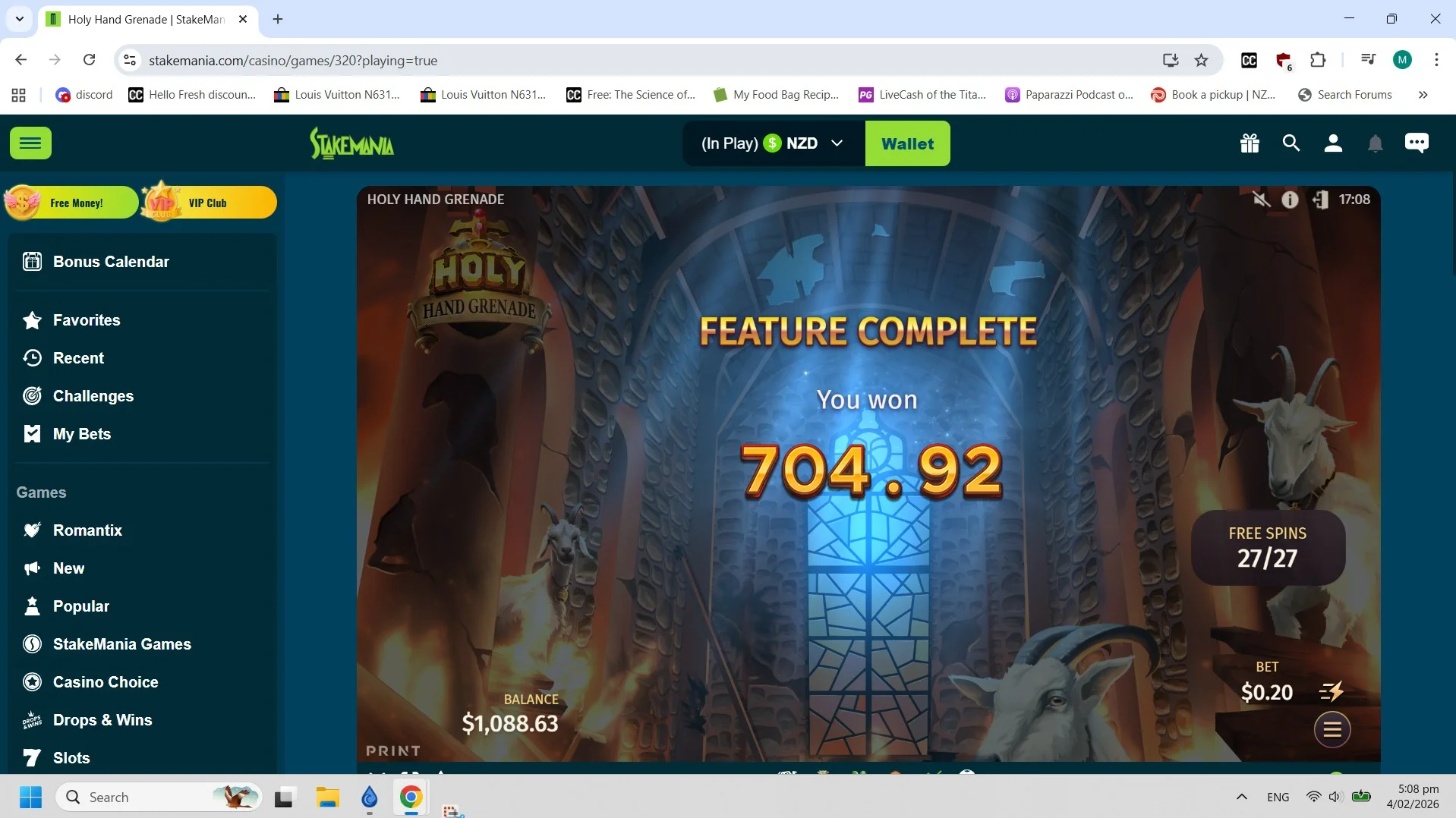
Task: Open the taskbar clock and date
Action: 1413,797
